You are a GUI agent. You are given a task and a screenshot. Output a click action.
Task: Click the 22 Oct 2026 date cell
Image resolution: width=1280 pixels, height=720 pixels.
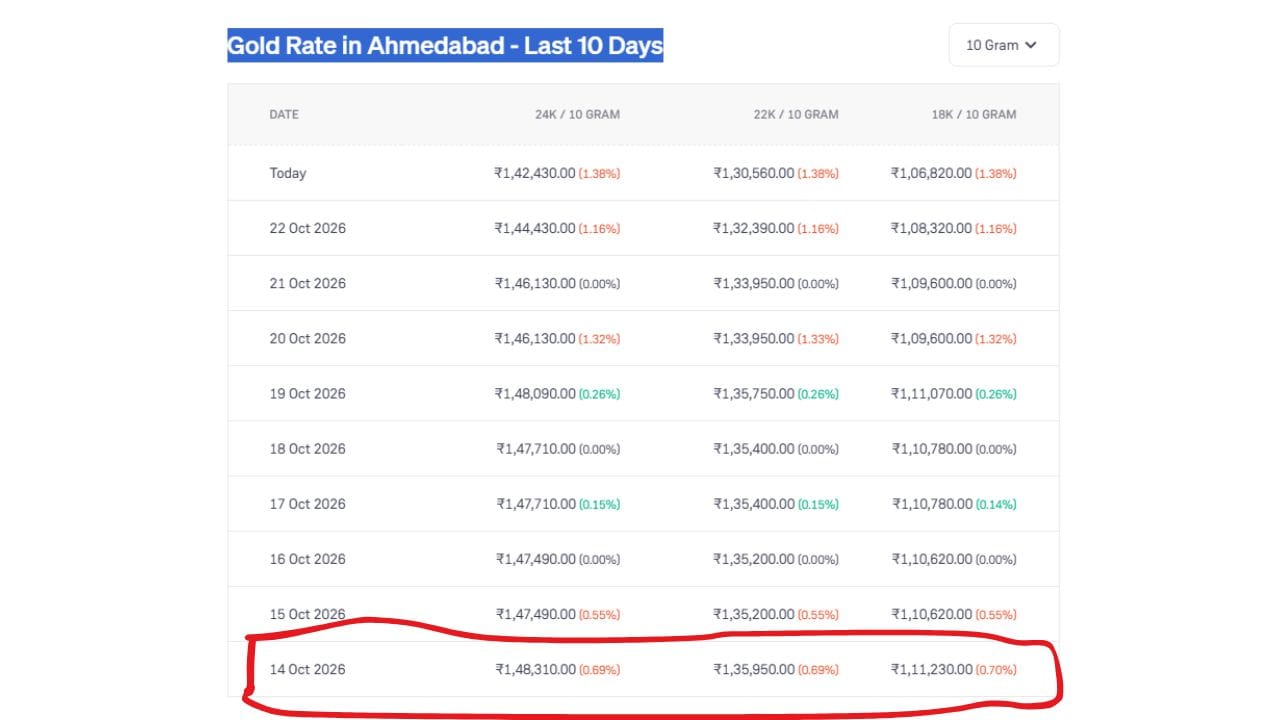(308, 228)
